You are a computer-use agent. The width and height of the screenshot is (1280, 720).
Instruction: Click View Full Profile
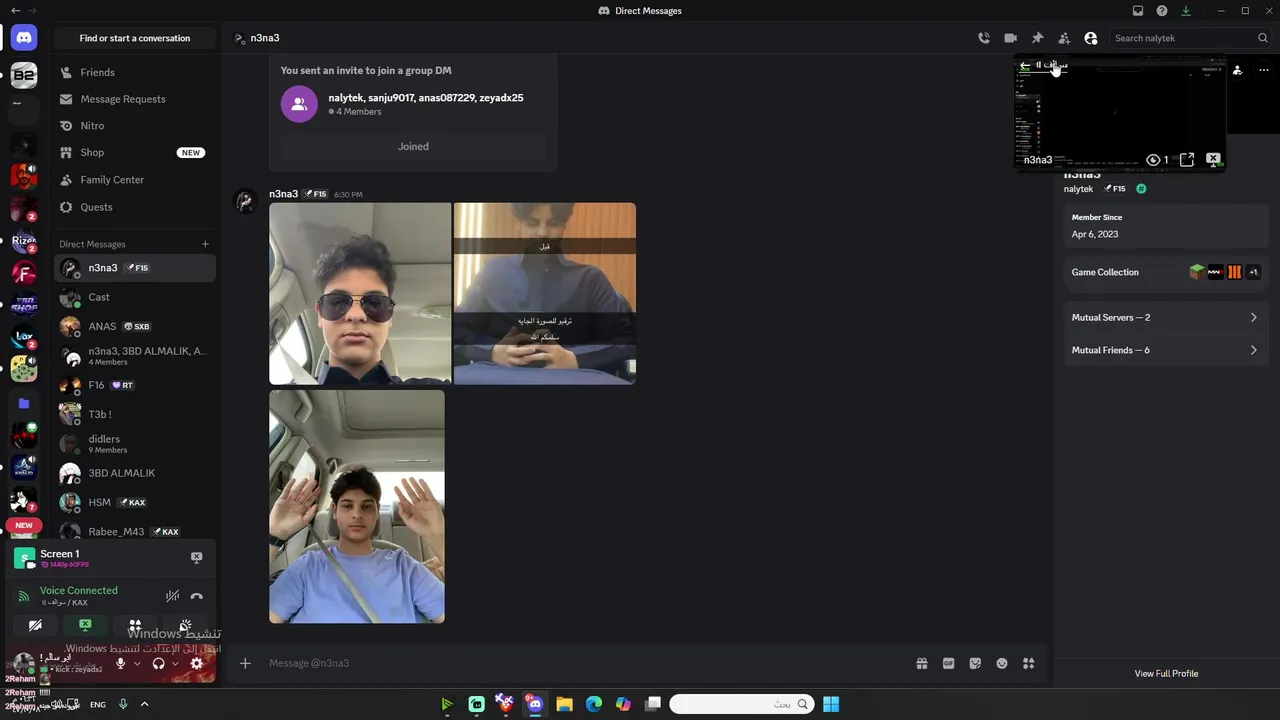(x=1166, y=673)
